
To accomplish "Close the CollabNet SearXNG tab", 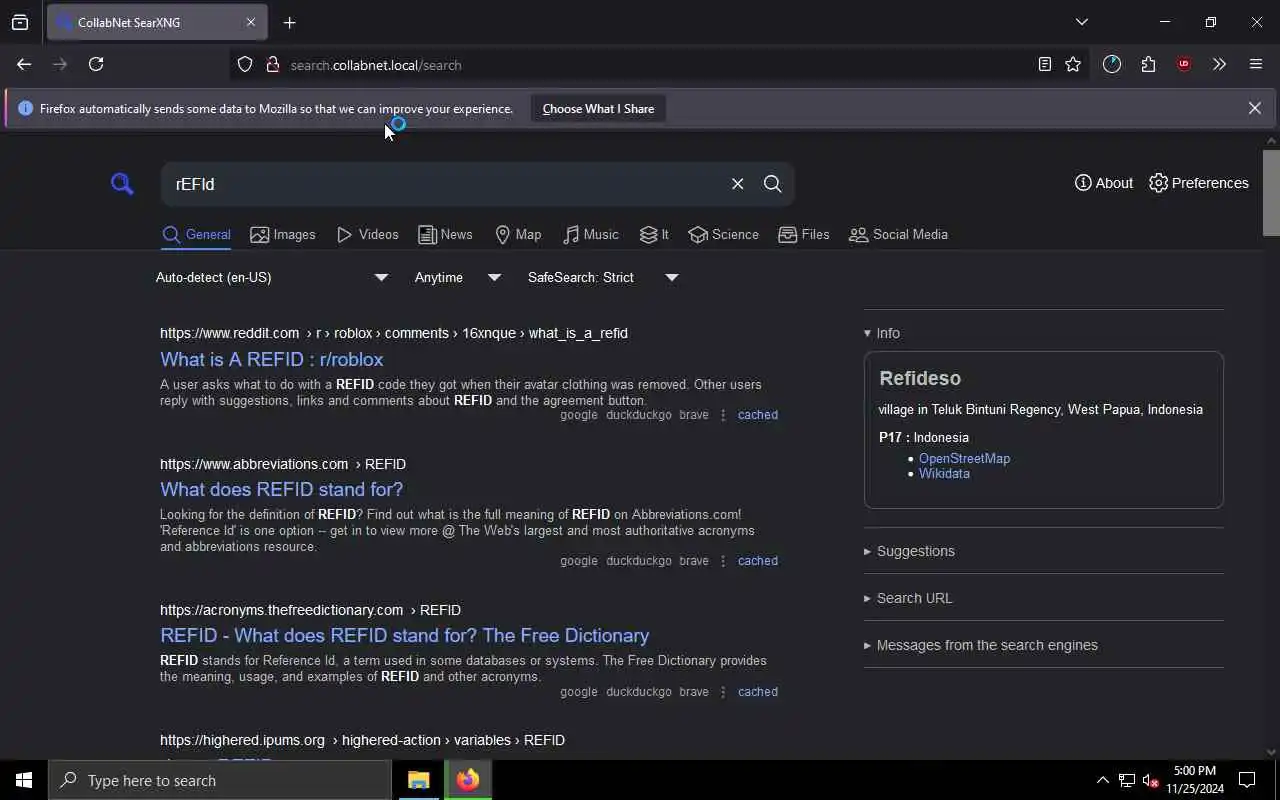I will click(x=251, y=22).
